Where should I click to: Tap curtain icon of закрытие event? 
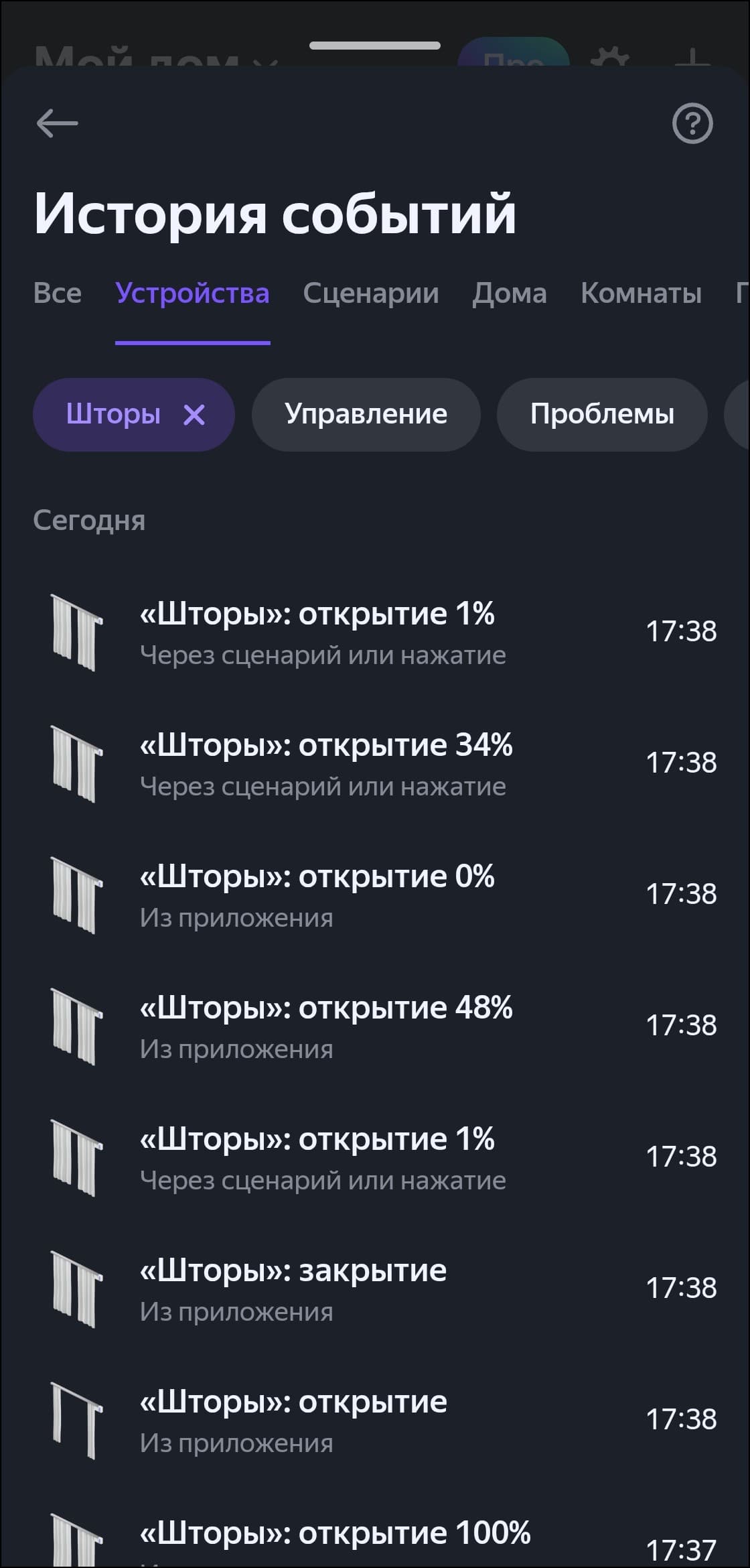76,1289
